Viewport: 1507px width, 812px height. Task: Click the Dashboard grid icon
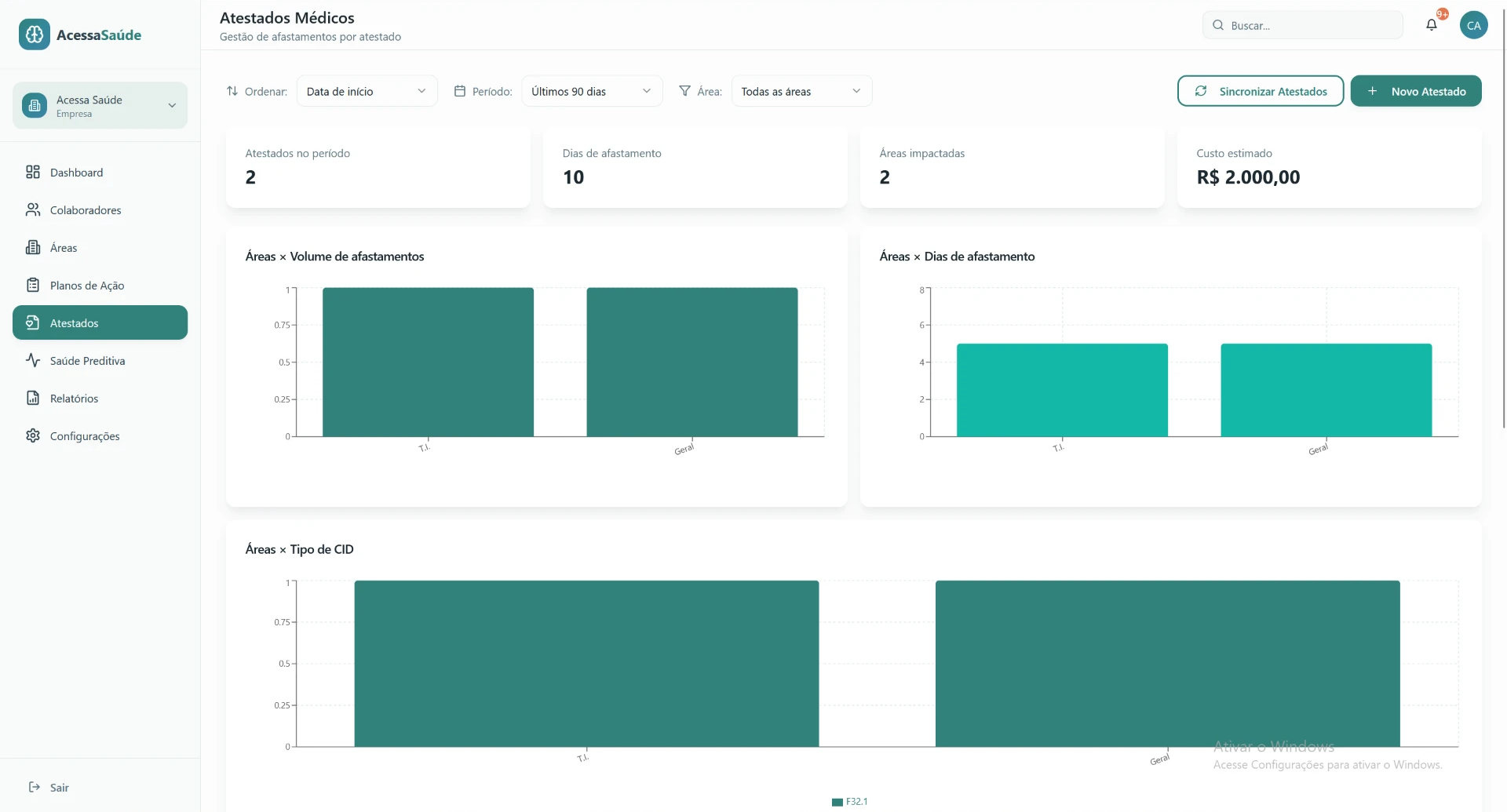(x=33, y=172)
